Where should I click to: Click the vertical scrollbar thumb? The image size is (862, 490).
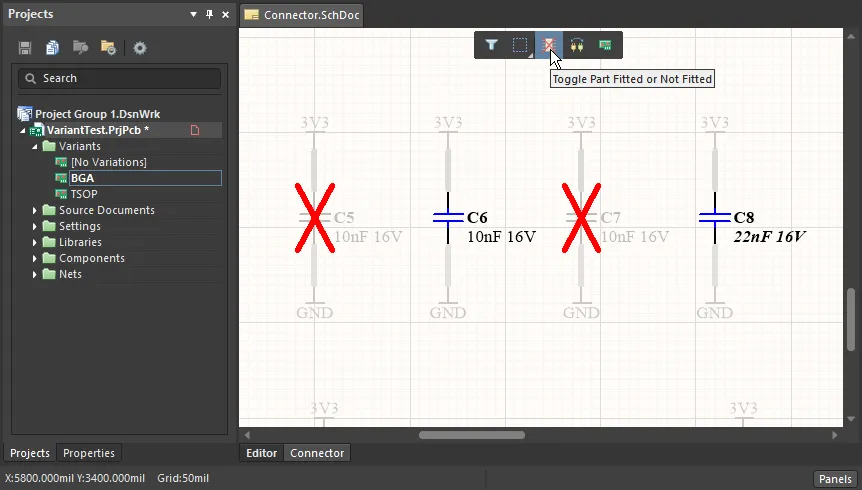tap(851, 319)
